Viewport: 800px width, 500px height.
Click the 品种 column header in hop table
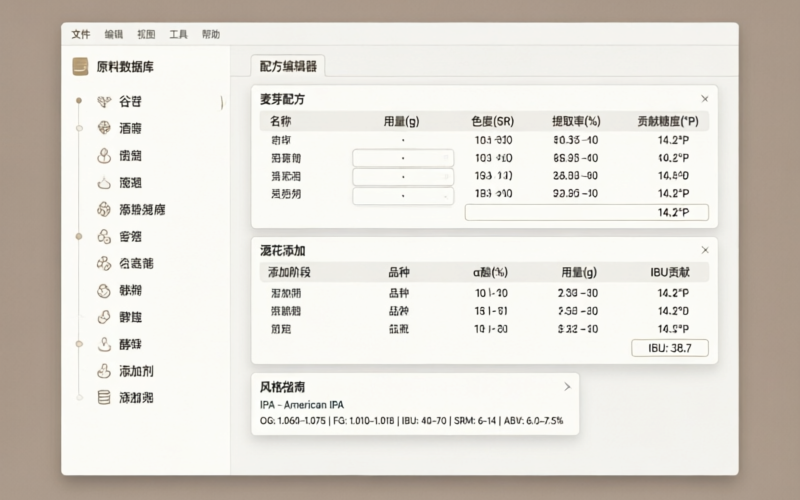click(x=399, y=272)
